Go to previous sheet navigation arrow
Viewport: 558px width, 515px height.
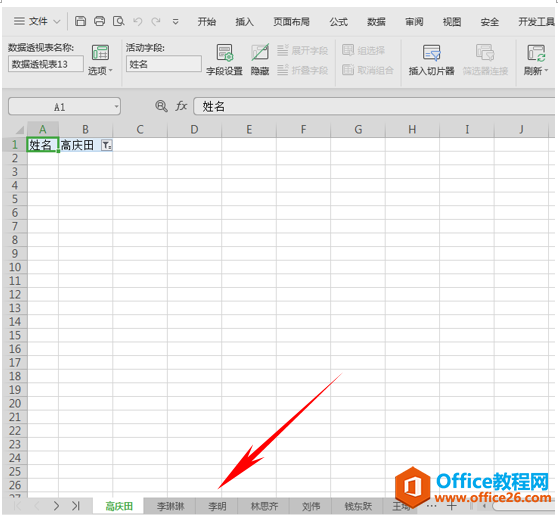tap(37, 506)
